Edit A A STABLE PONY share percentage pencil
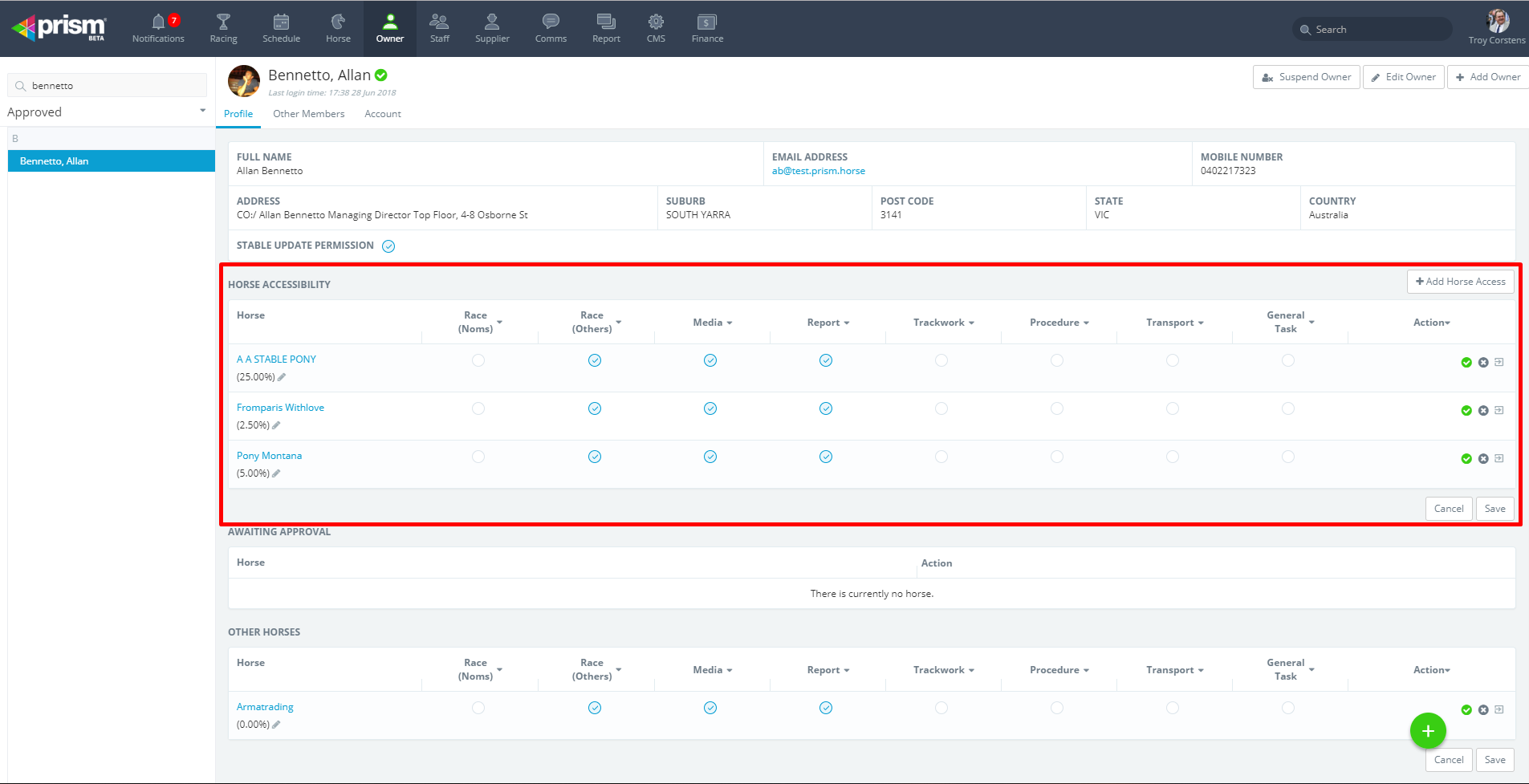 coord(282,377)
